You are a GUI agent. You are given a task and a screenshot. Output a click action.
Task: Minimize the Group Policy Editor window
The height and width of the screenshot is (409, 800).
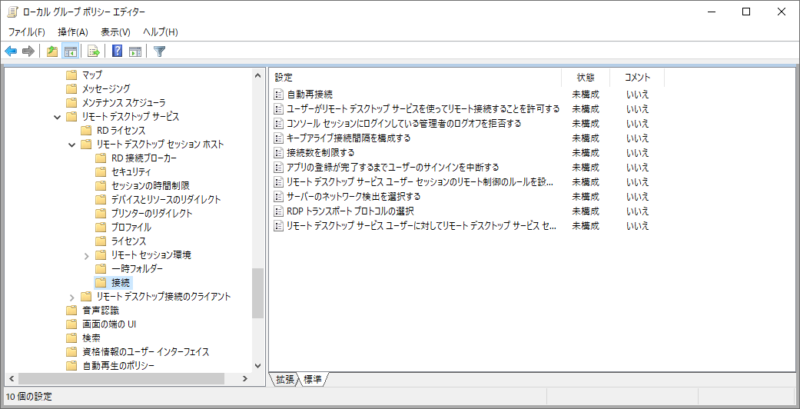coord(711,12)
